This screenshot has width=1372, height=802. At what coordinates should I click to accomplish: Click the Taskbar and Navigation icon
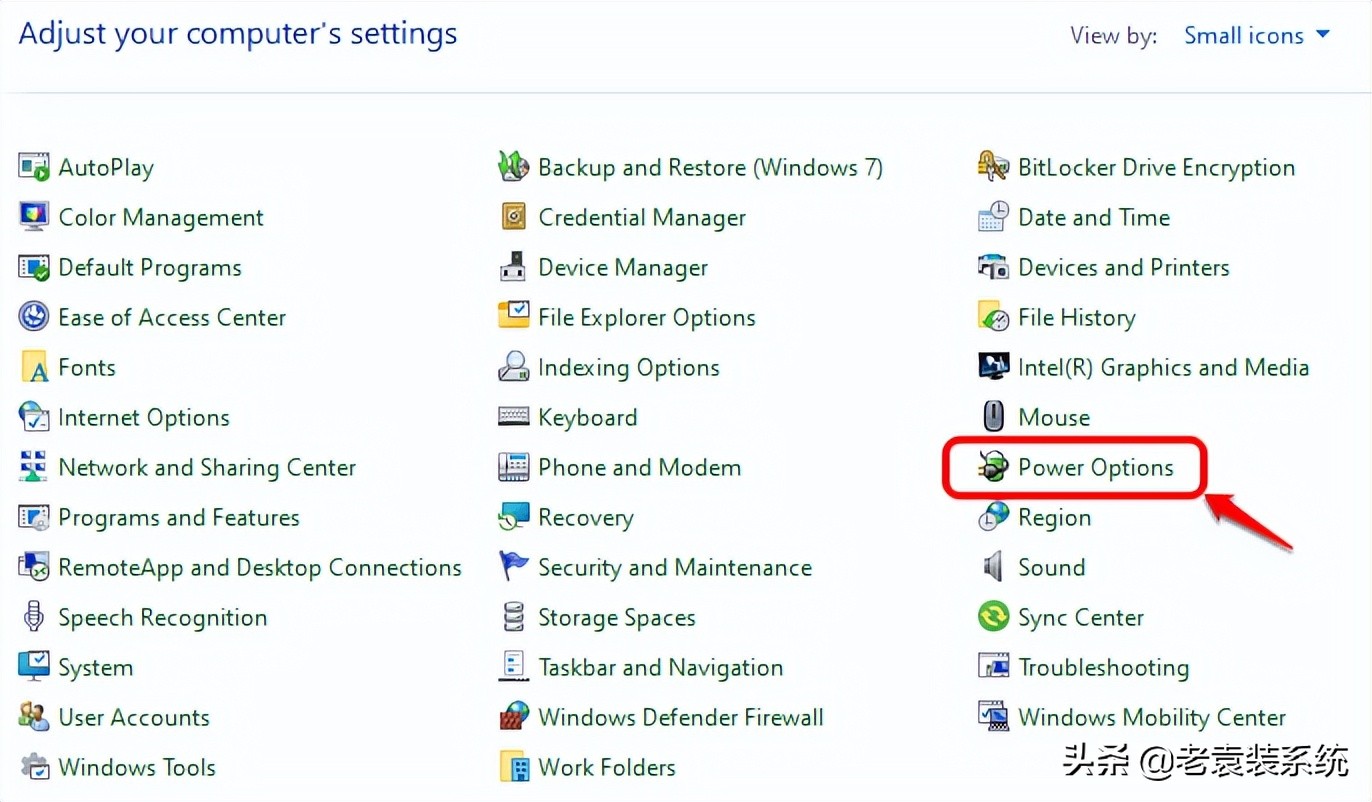(x=514, y=667)
